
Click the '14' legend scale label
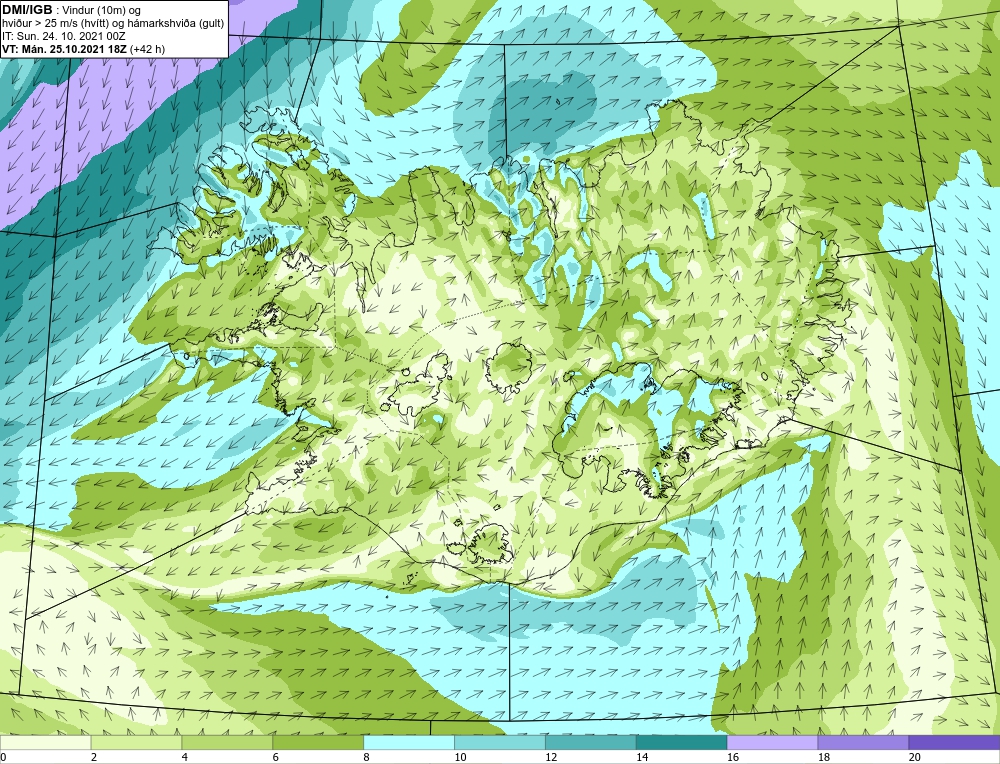pos(642,757)
